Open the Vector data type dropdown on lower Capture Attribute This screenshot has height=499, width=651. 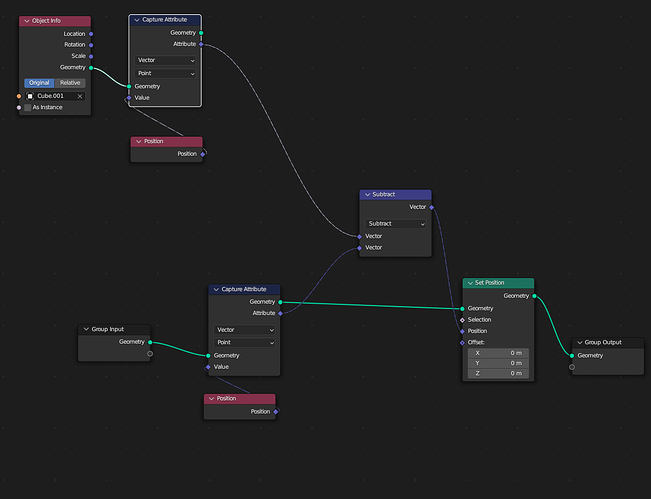(244, 330)
